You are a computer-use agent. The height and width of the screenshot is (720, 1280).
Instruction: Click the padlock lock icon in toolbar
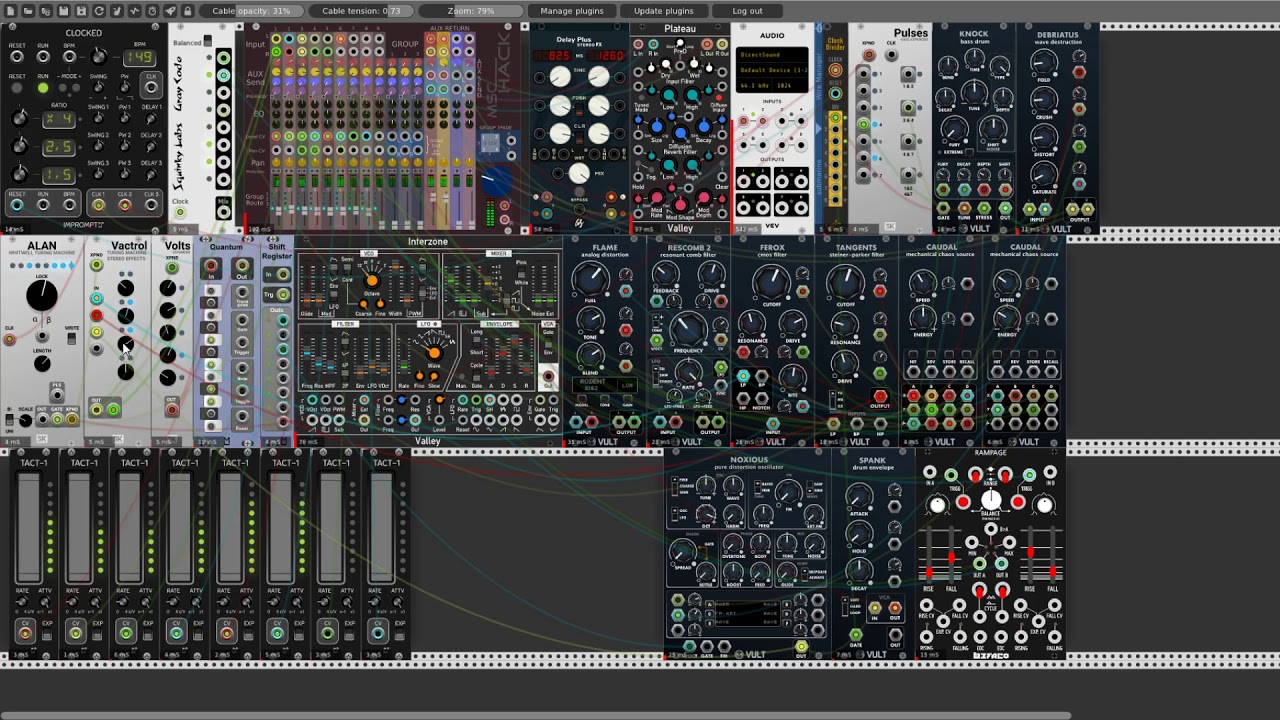[x=187, y=11]
